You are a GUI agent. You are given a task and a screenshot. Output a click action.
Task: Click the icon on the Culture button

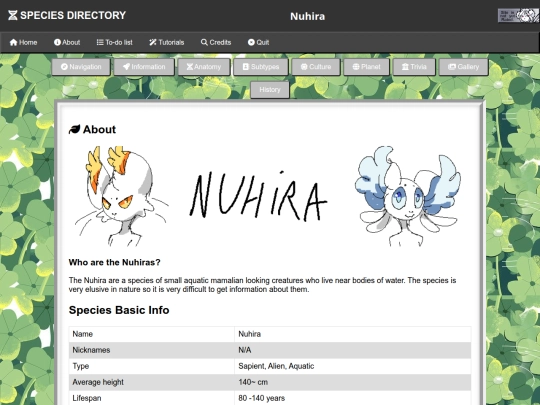coord(304,67)
